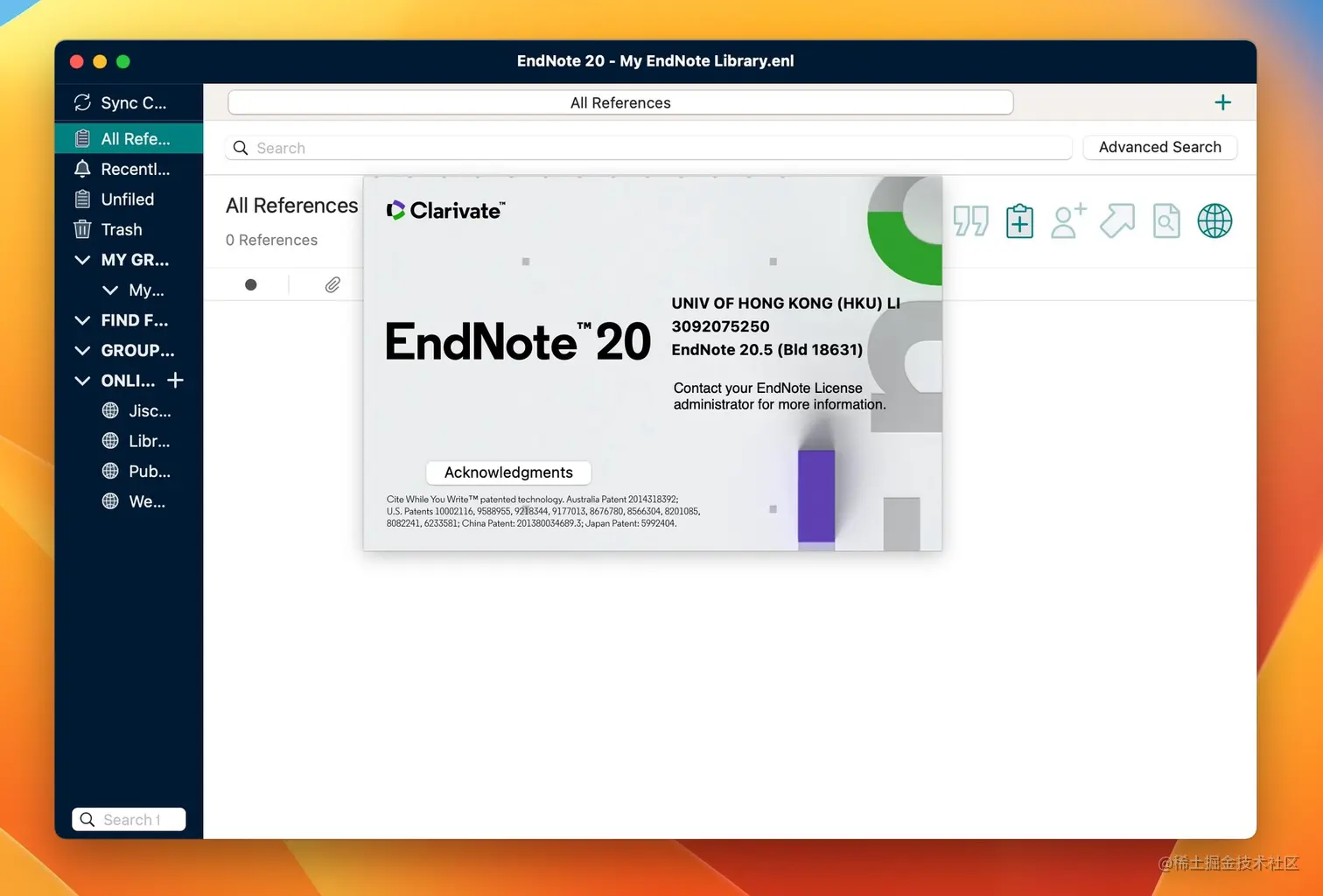The width and height of the screenshot is (1323, 896).
Task: Click the EndNote 20.5 (Bld 18631) version text
Action: (x=767, y=349)
